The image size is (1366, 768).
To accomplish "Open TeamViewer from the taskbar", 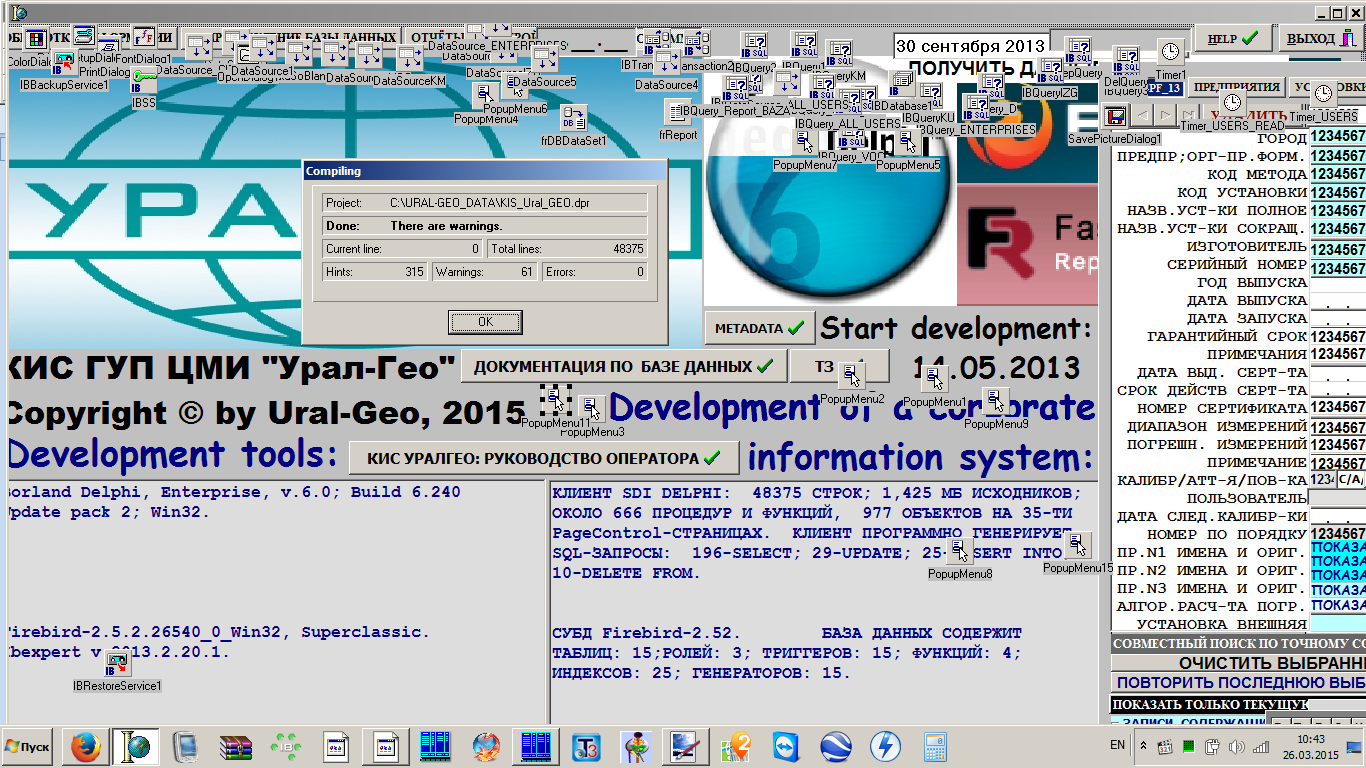I will point(786,746).
